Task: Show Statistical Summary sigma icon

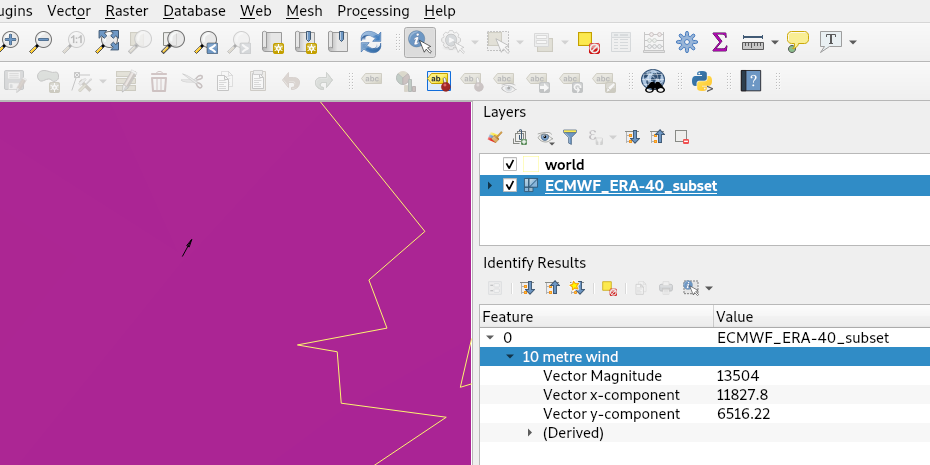Action: coord(719,42)
